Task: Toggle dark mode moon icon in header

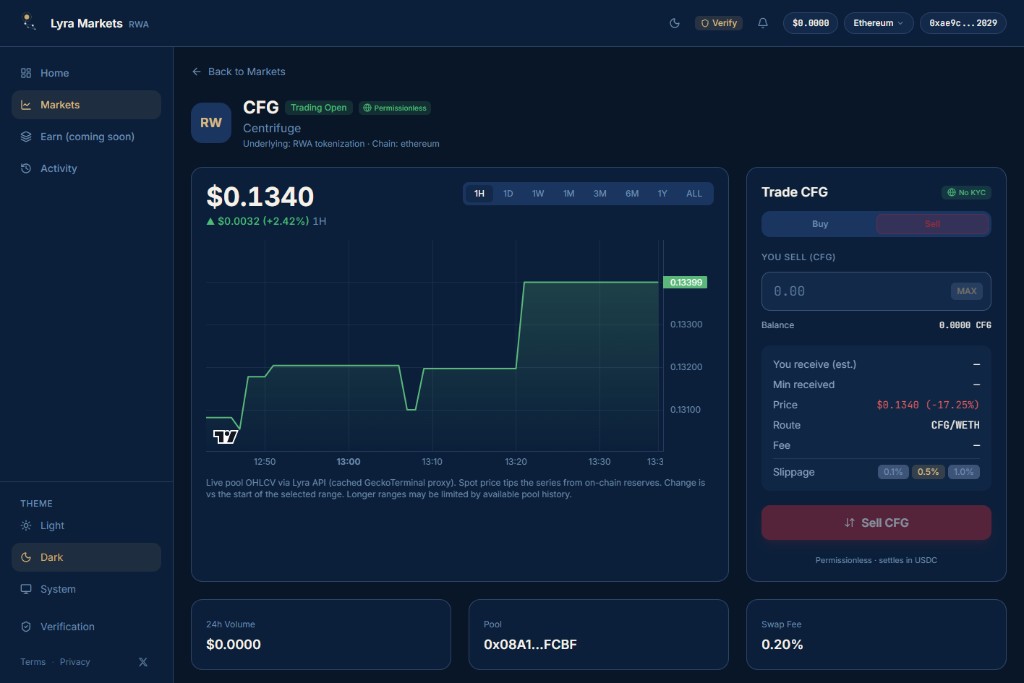Action: click(x=675, y=23)
